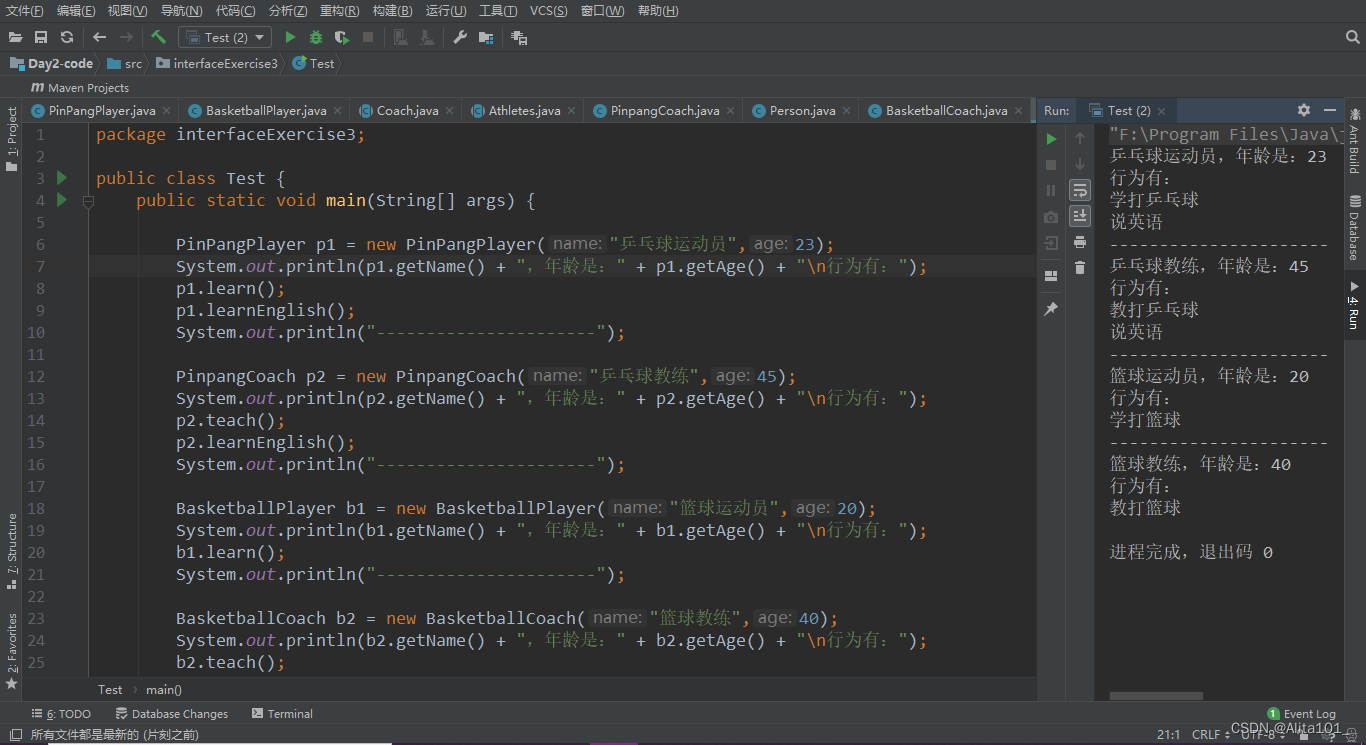The width and height of the screenshot is (1366, 745).
Task: Switch to the PinpangCoach.java tab
Action: click(665, 111)
